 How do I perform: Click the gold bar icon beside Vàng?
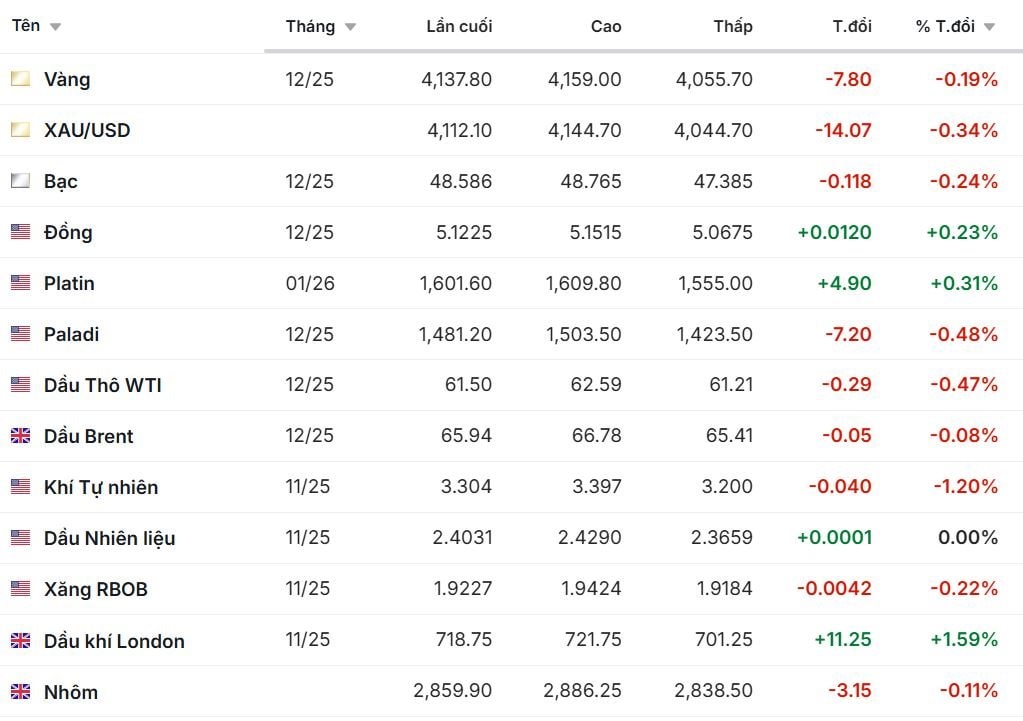(20, 79)
